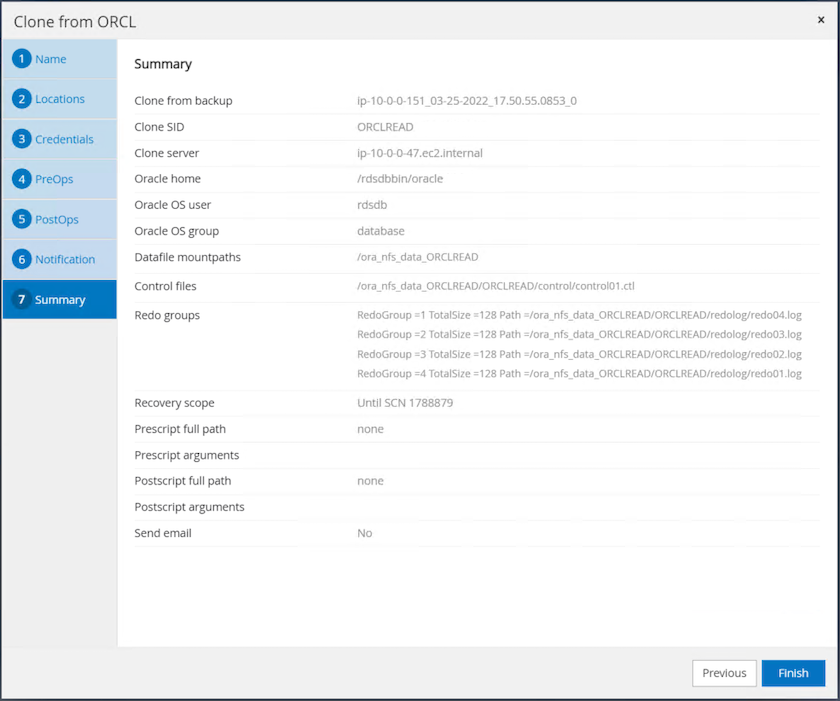Click the step 1 number circle

point(22,59)
